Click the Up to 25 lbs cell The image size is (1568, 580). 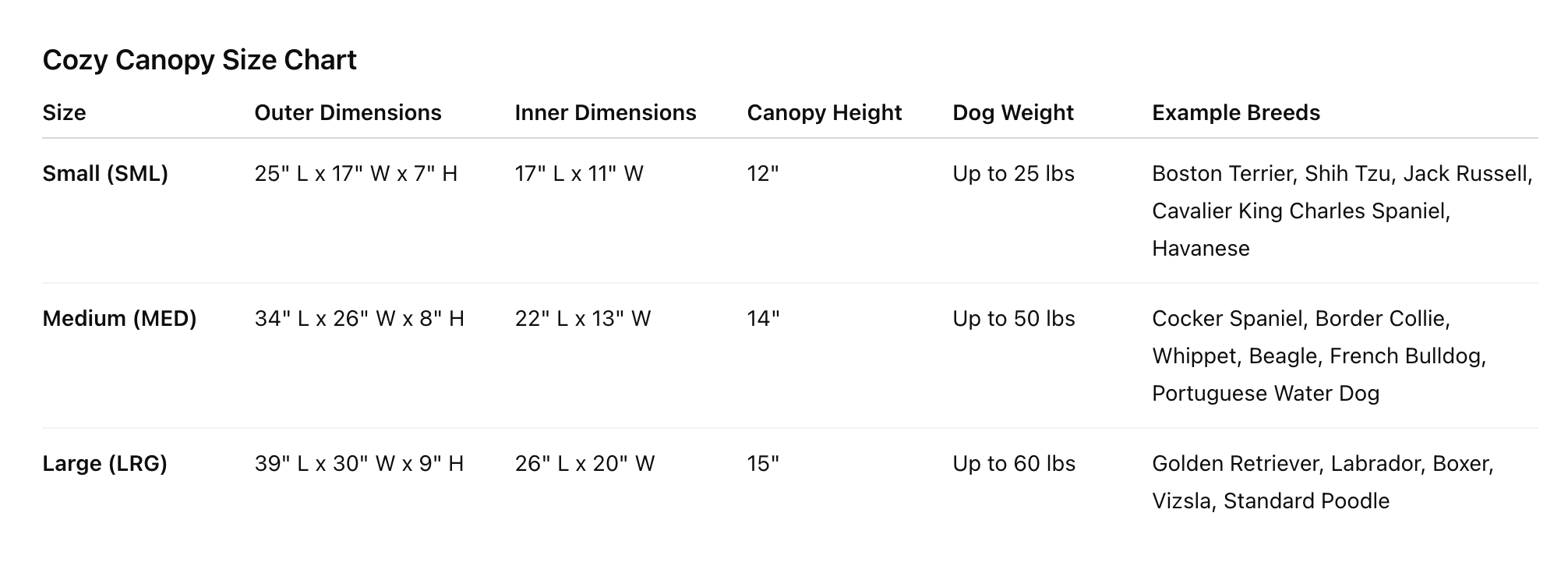[x=1013, y=174]
